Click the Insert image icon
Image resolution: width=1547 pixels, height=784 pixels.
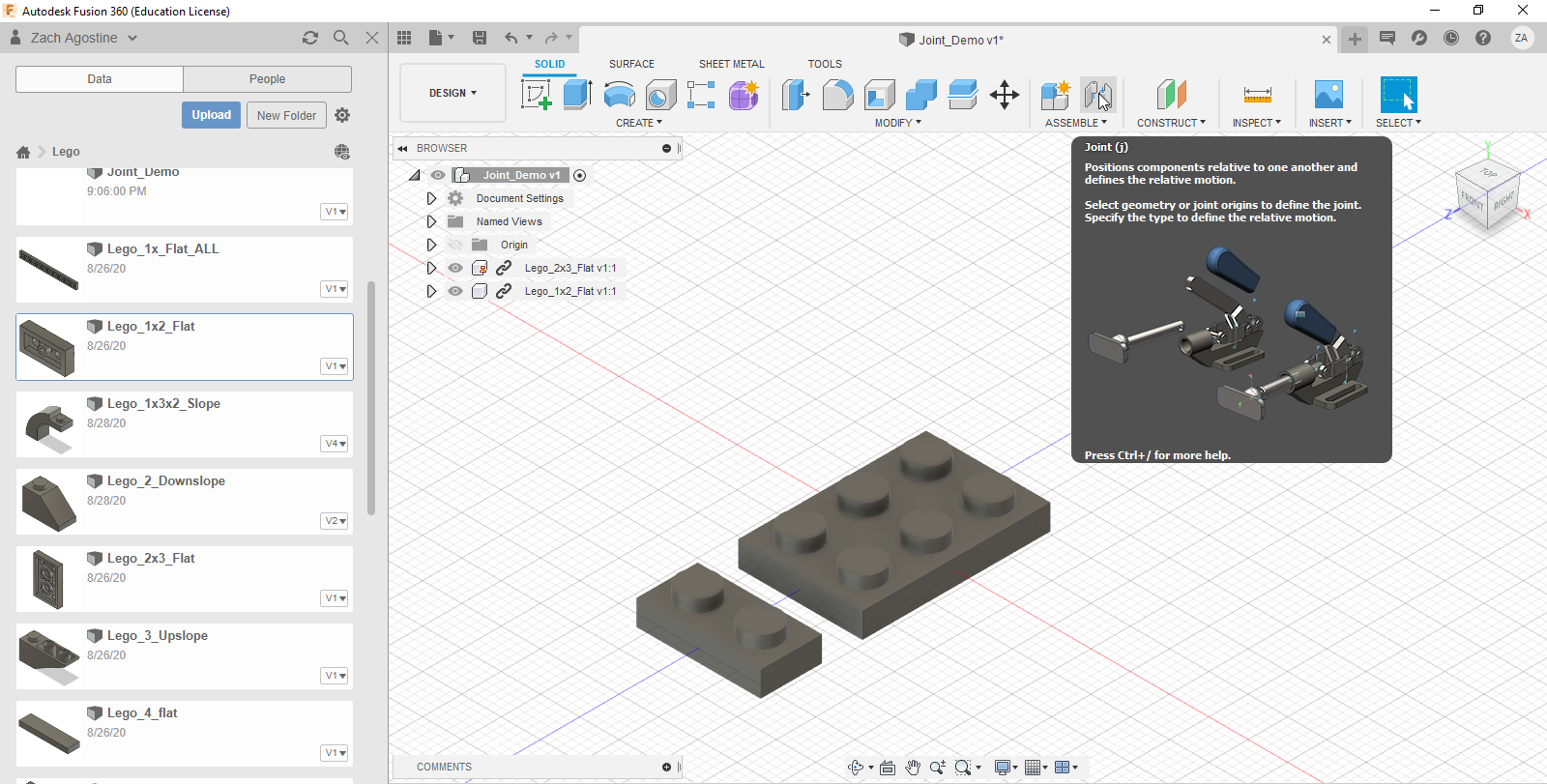click(1328, 95)
